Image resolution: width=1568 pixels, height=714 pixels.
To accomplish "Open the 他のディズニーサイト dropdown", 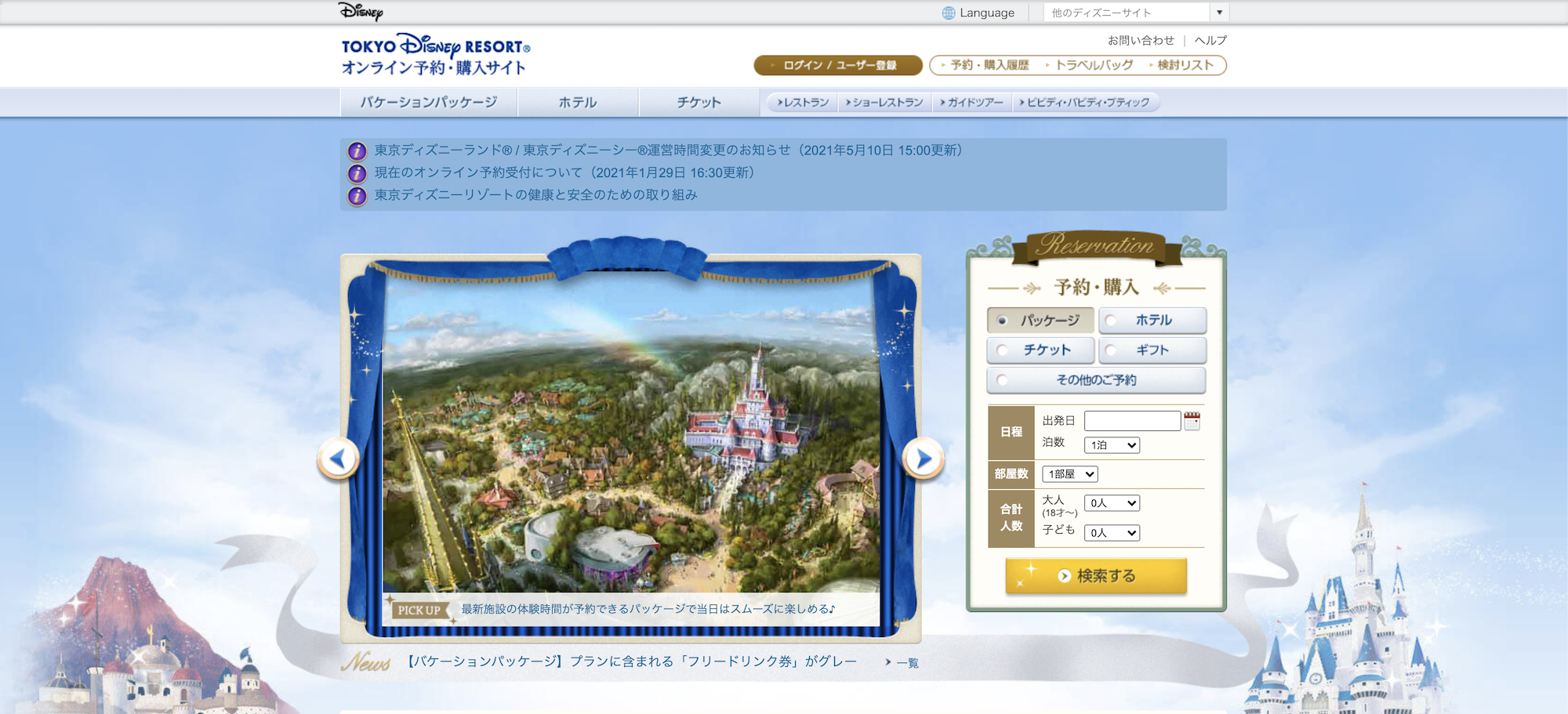I will pyautogui.click(x=1136, y=13).
